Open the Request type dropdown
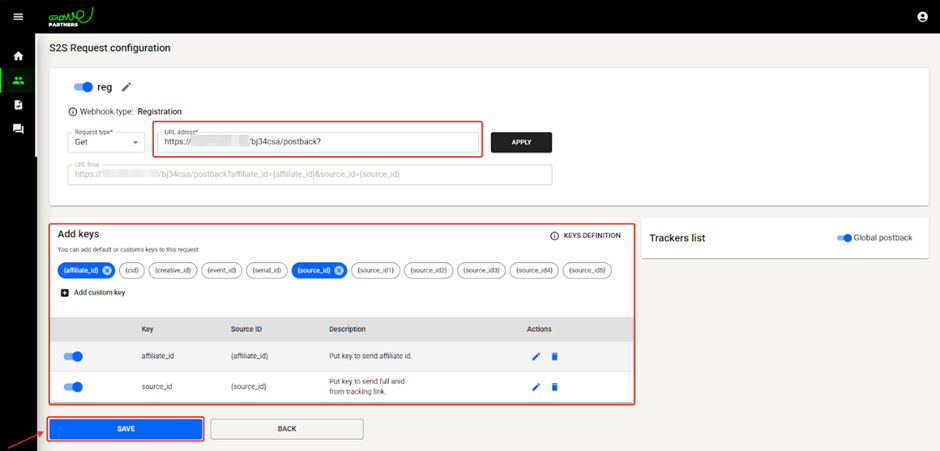This screenshot has height=451, width=940. pyautogui.click(x=106, y=142)
